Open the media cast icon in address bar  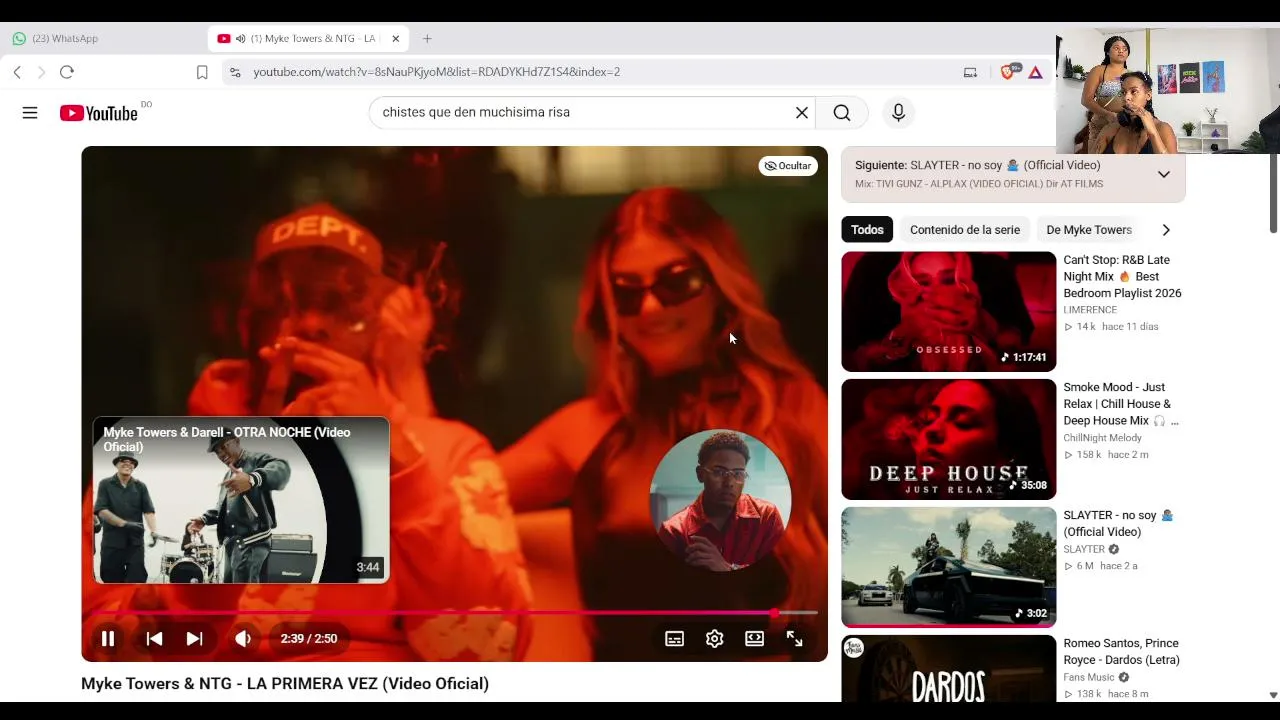pyautogui.click(x=970, y=72)
